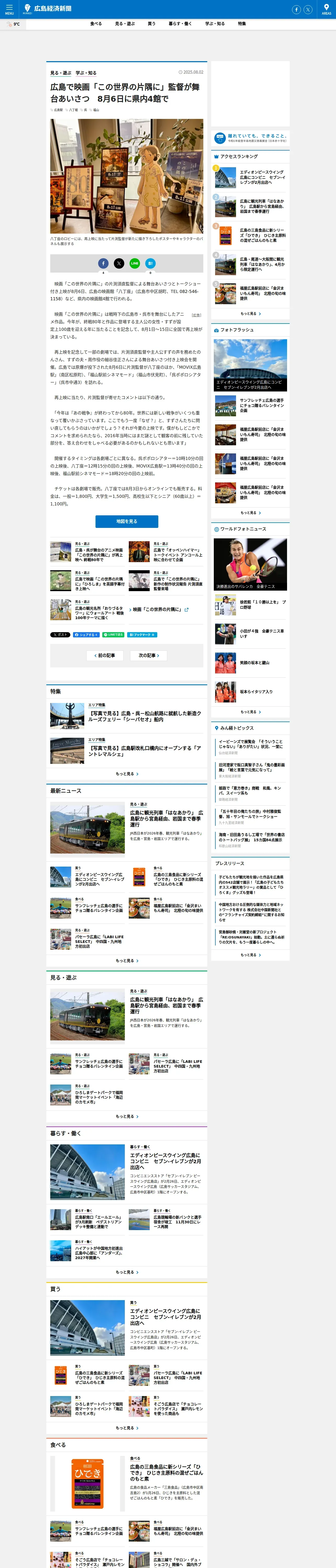Click the B! ブックマーク button
The image size is (336, 1568).
coord(142,634)
